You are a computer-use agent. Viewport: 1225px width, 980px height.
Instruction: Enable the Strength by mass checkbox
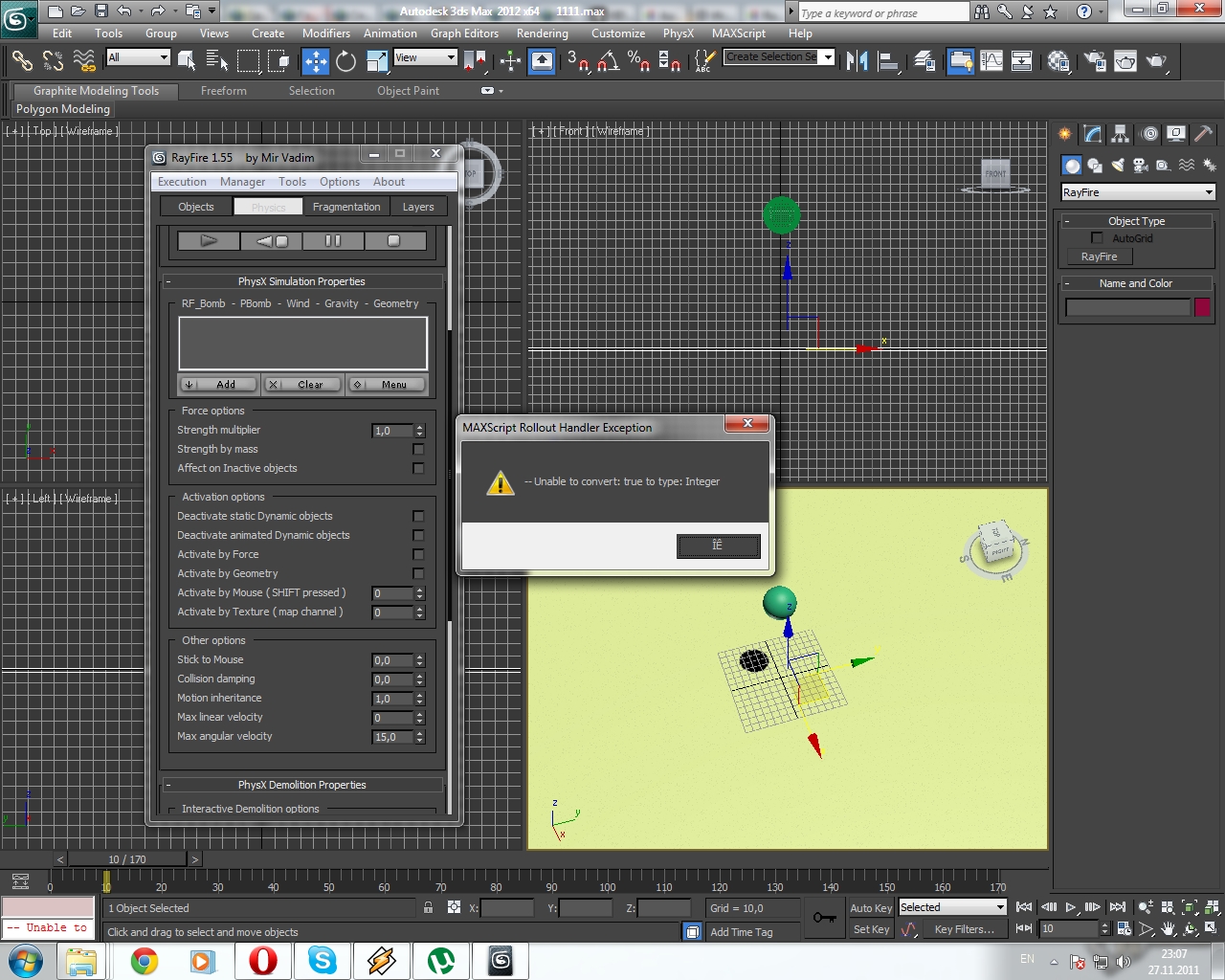tap(418, 449)
